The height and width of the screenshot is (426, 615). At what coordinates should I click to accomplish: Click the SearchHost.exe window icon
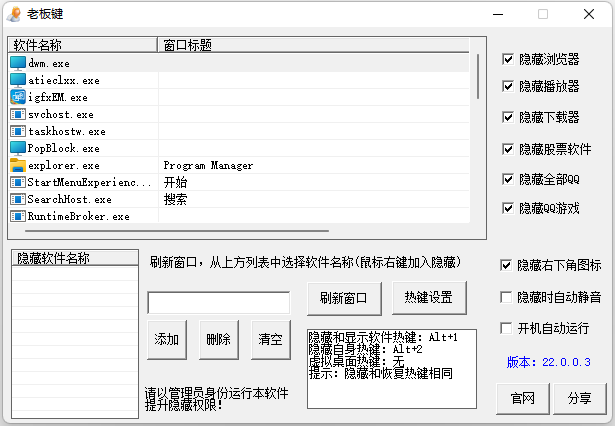[x=18, y=199]
